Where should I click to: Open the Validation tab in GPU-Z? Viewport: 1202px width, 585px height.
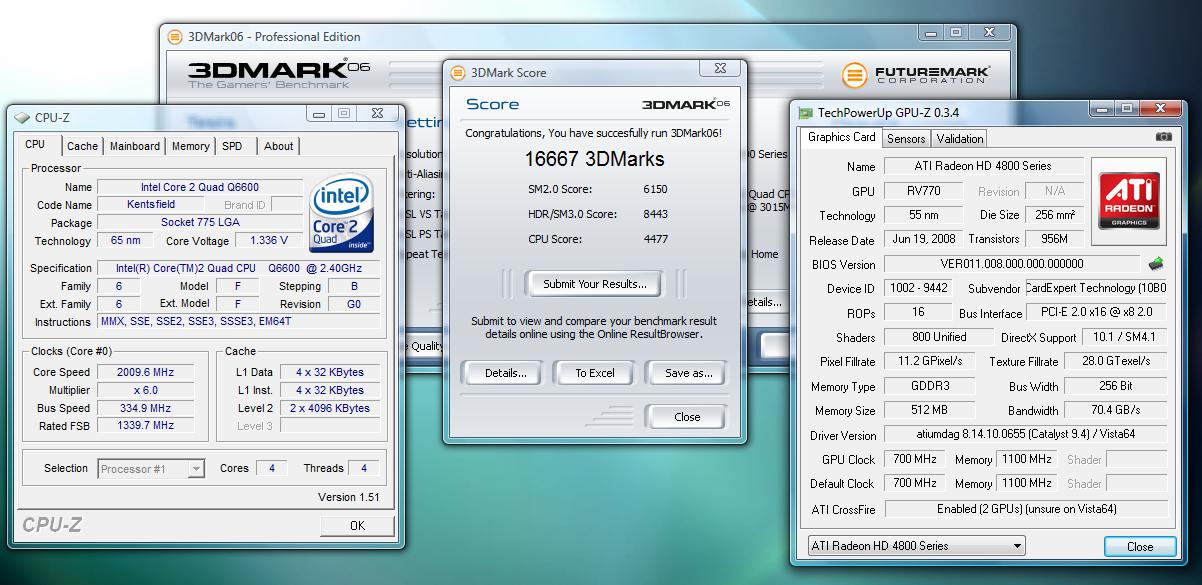click(960, 139)
